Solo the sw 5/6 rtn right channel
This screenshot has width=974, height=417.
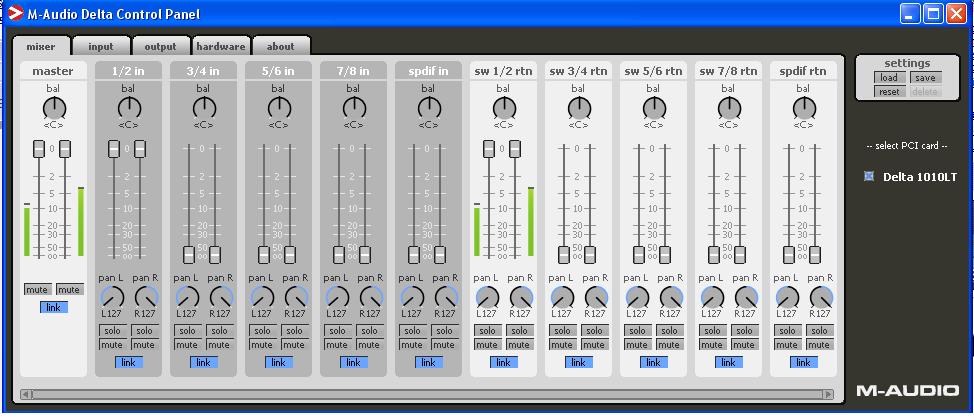[x=670, y=331]
